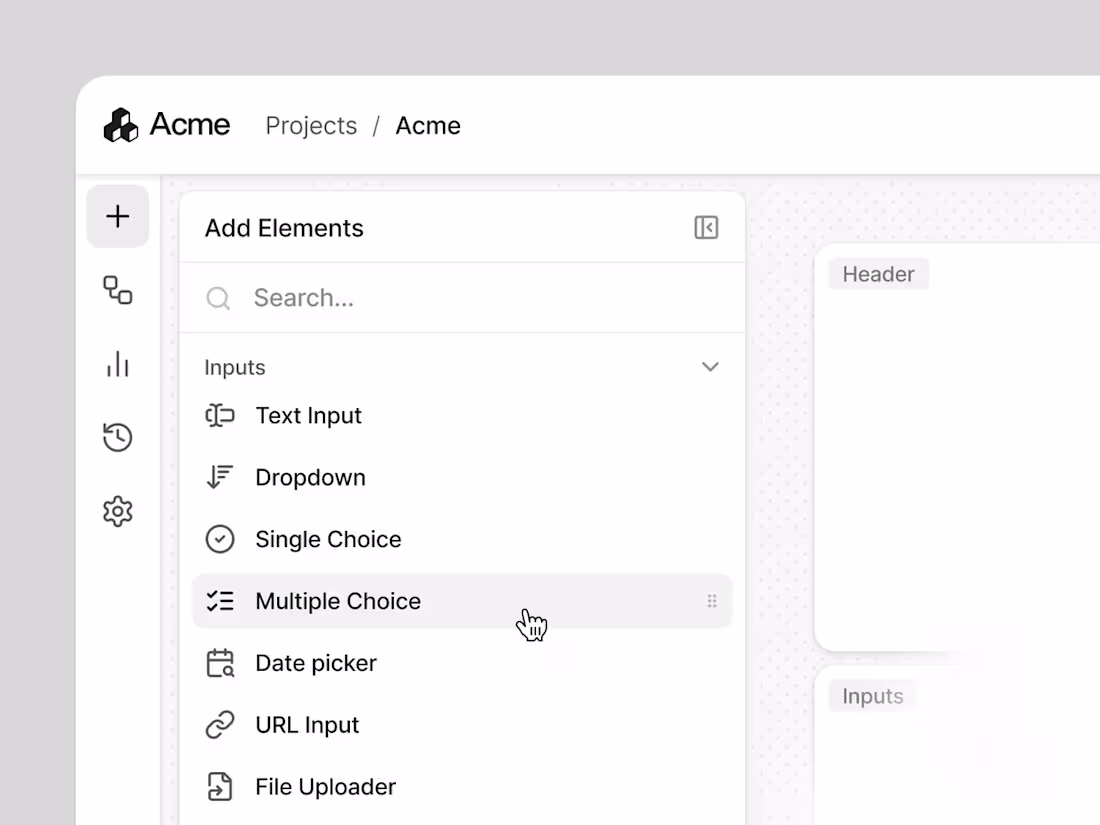The height and width of the screenshot is (825, 1100).
Task: Open the analytics bar chart in sidebar
Action: (118, 365)
